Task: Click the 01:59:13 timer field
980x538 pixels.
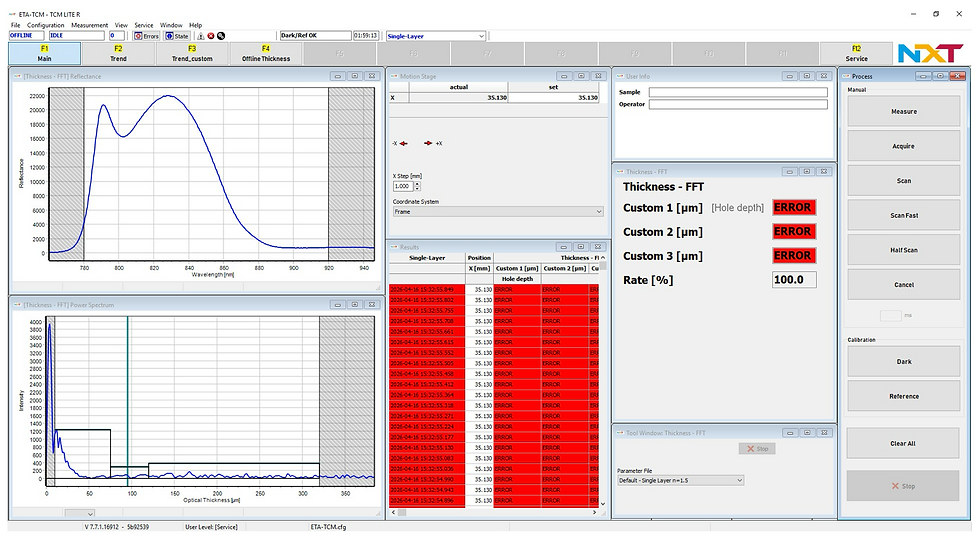Action: click(366, 36)
